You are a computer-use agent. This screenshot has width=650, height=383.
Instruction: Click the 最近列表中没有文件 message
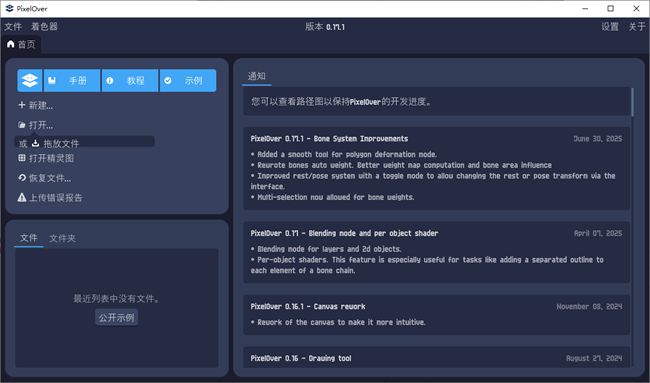click(x=116, y=298)
